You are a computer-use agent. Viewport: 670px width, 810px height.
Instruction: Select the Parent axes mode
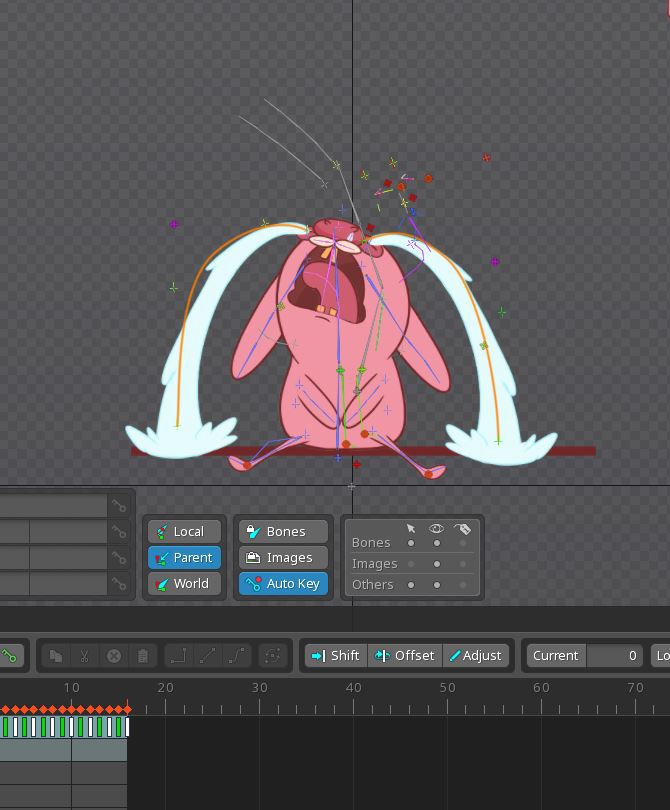pyautogui.click(x=184, y=557)
